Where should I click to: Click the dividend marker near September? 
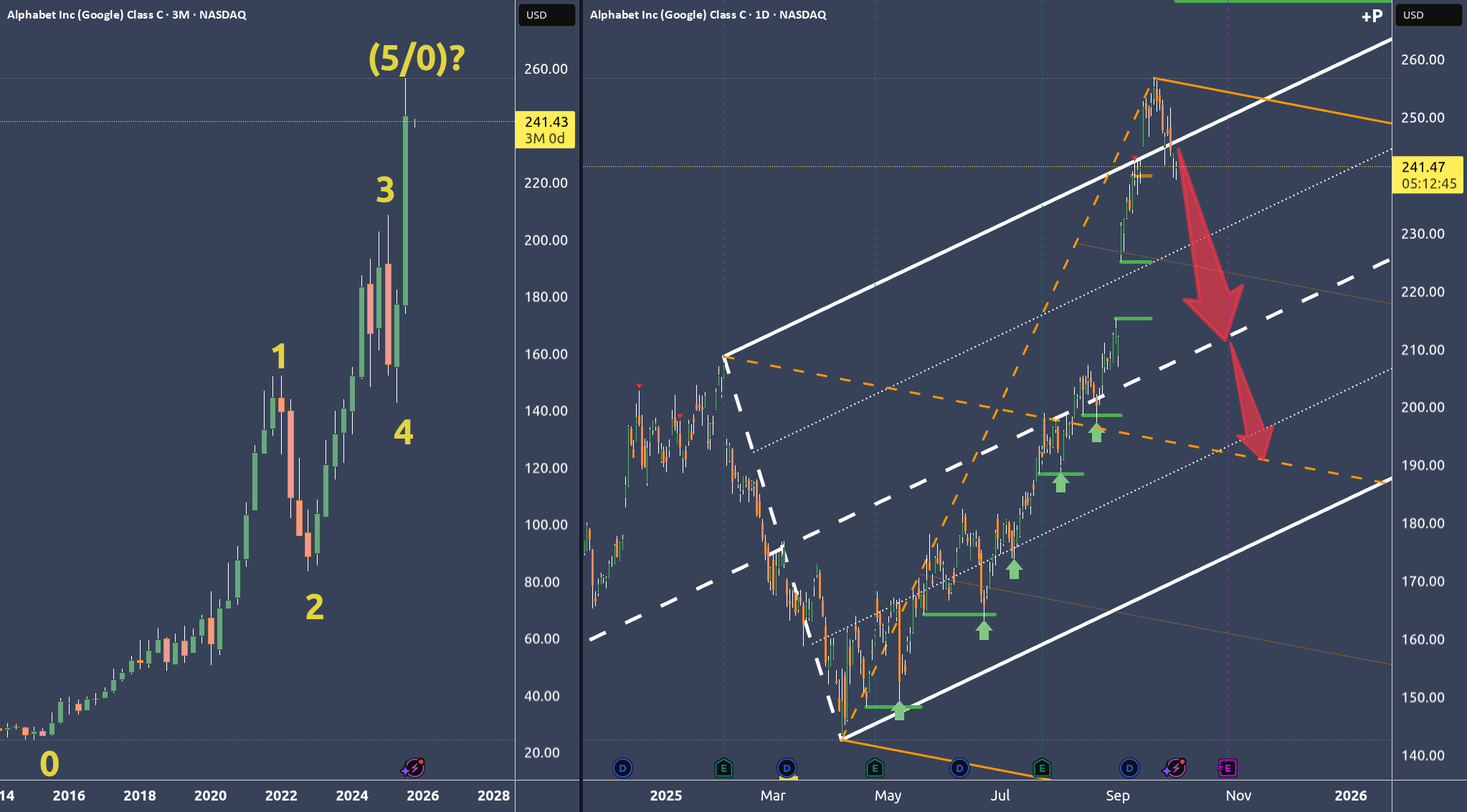[1129, 768]
